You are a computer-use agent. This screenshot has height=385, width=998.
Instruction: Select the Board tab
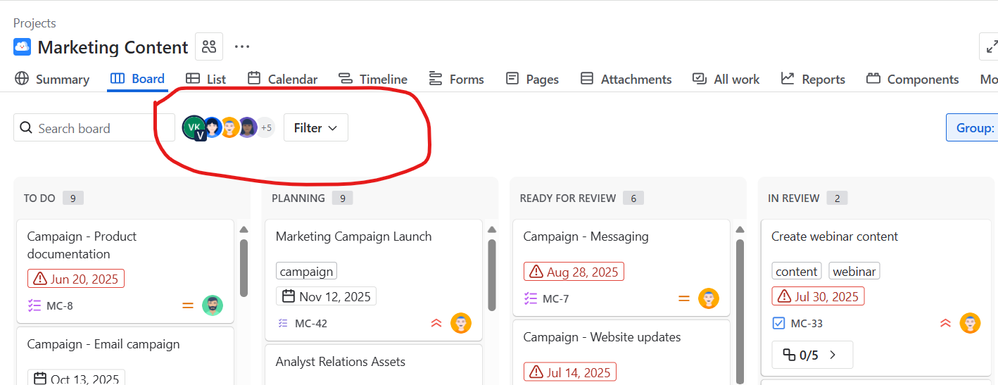pos(137,79)
